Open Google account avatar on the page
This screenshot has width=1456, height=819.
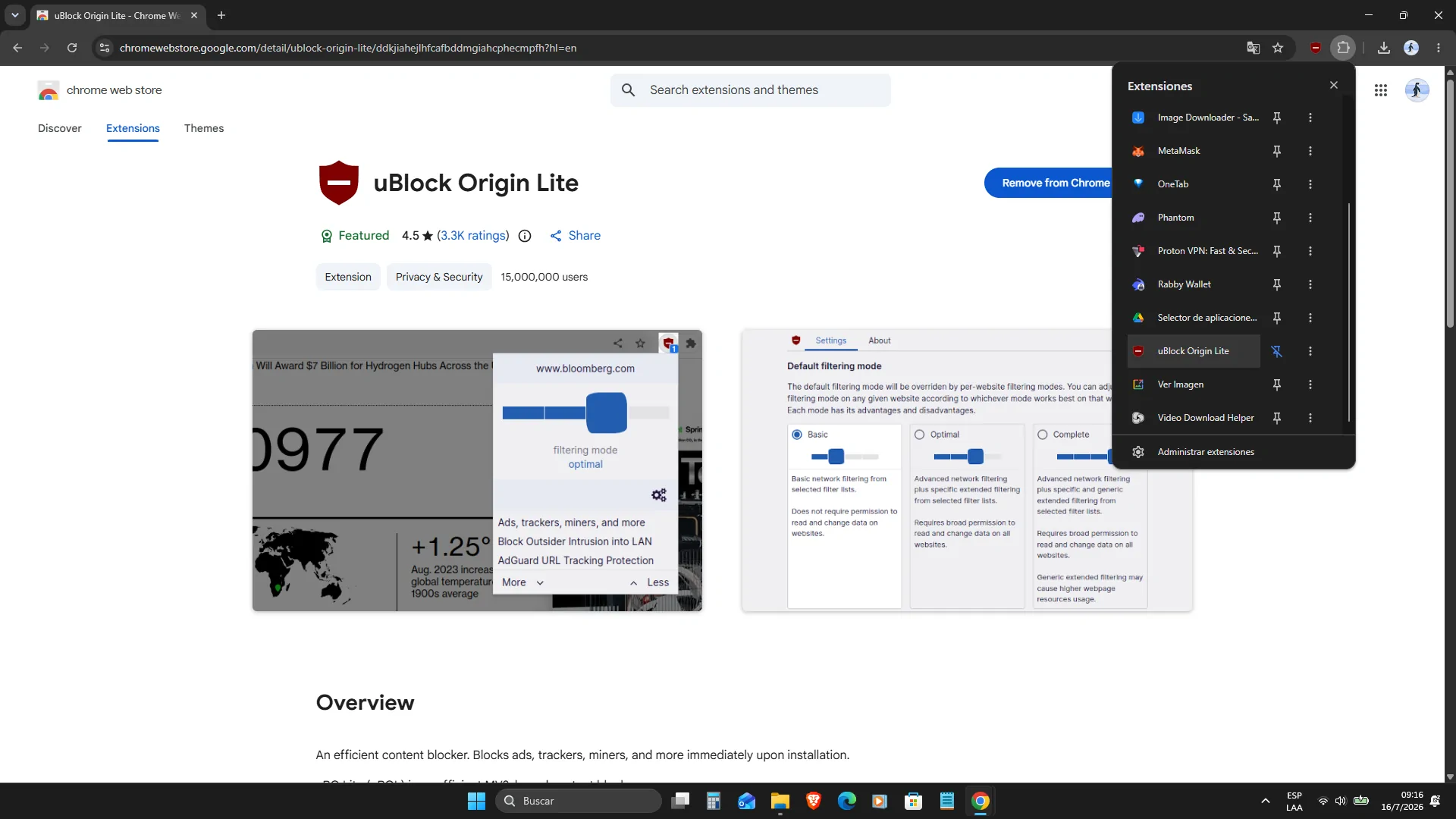point(1417,90)
